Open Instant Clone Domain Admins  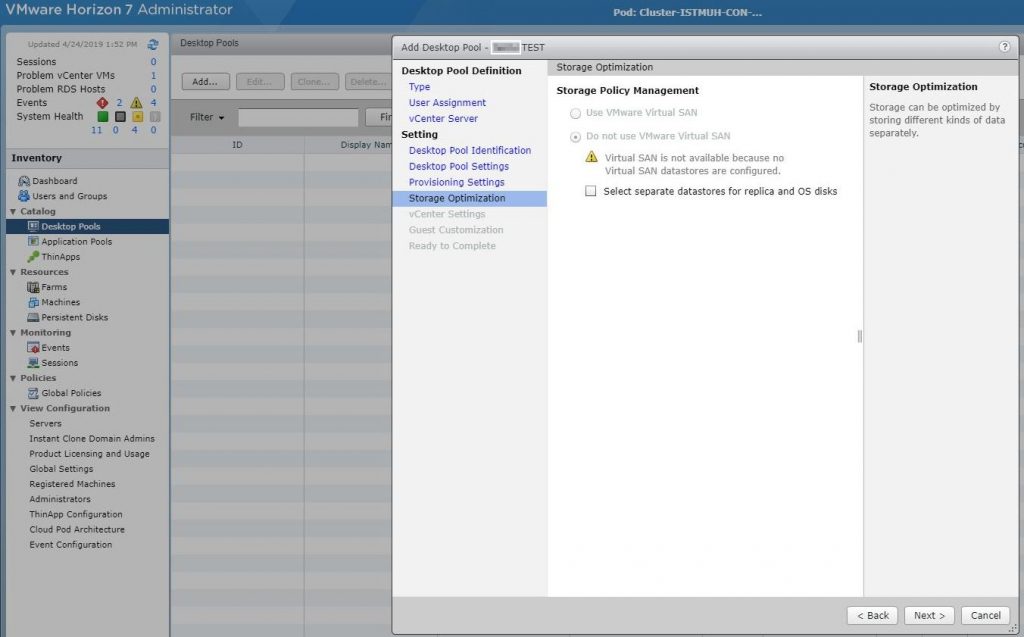click(92, 438)
